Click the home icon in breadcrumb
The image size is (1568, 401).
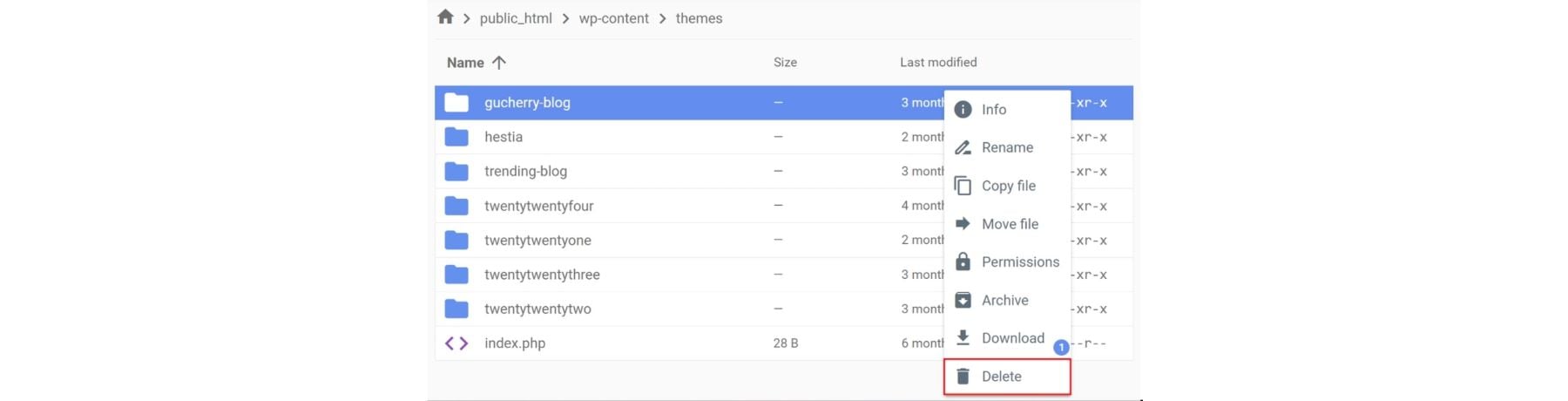(445, 17)
